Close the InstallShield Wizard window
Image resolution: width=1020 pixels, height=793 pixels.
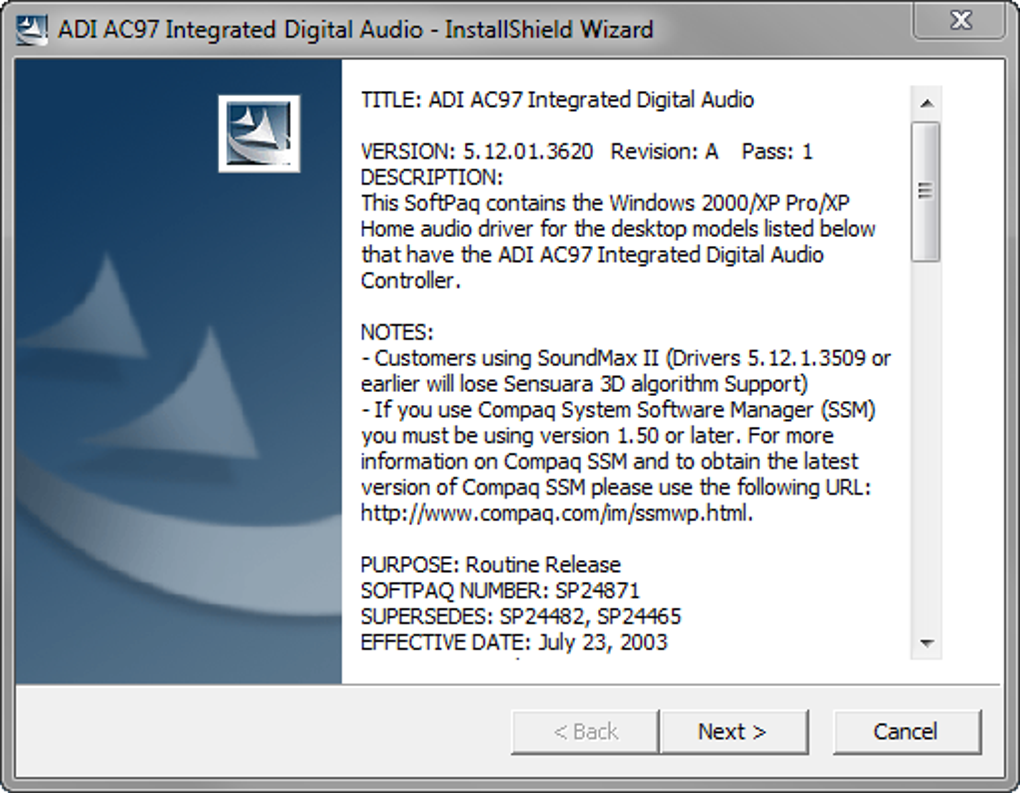pos(961,20)
